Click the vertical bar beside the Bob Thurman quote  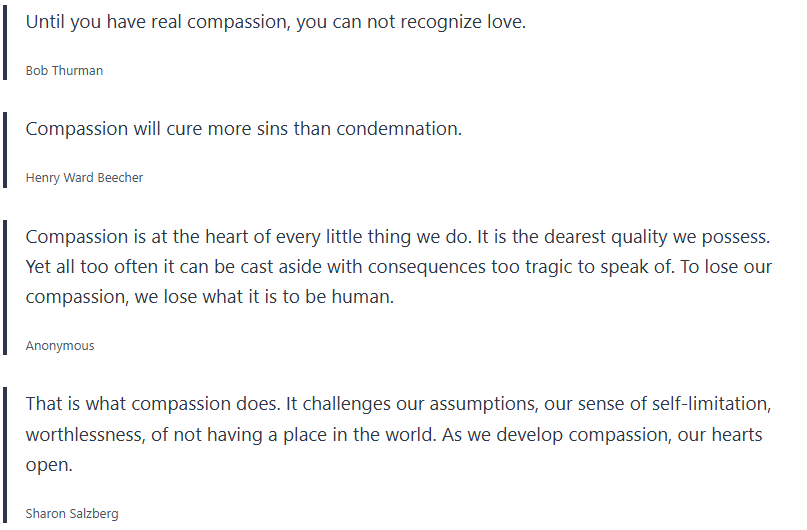(5, 41)
